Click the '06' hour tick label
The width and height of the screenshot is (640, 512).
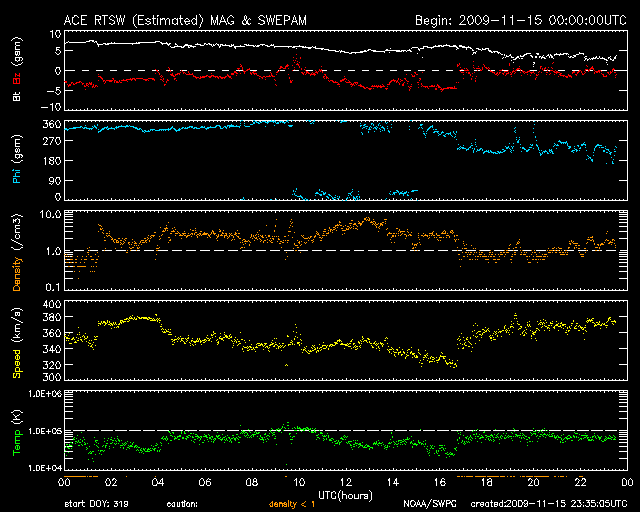click(205, 483)
